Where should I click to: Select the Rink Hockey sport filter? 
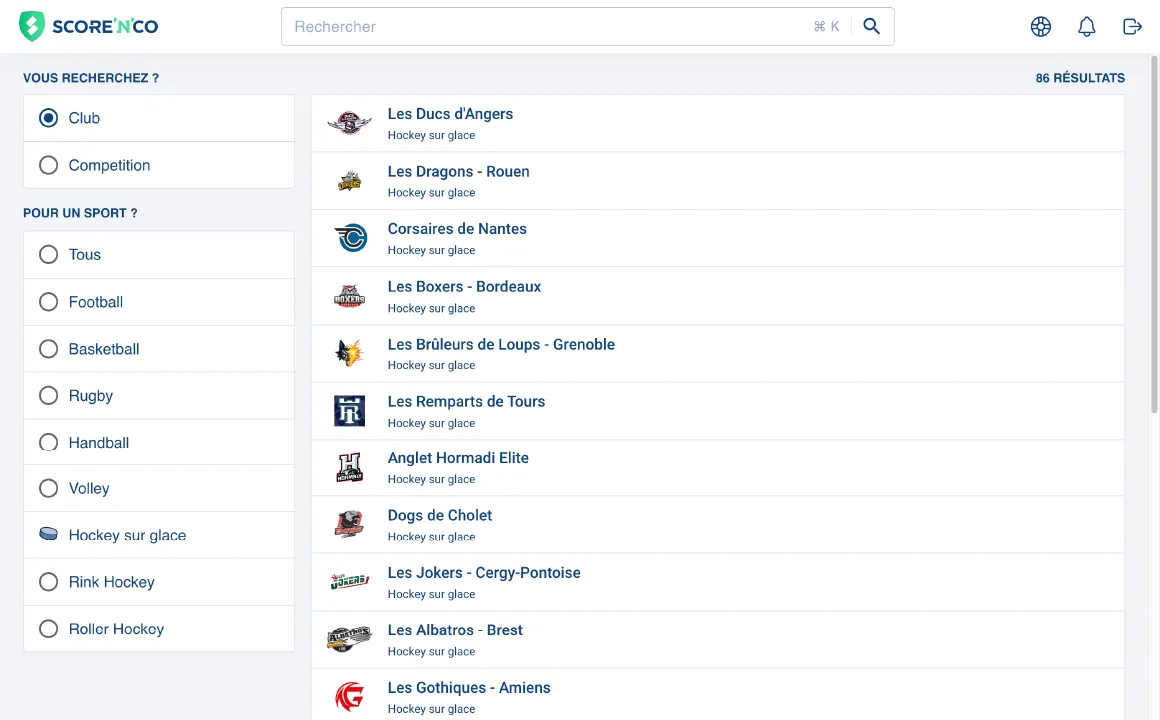click(x=48, y=582)
